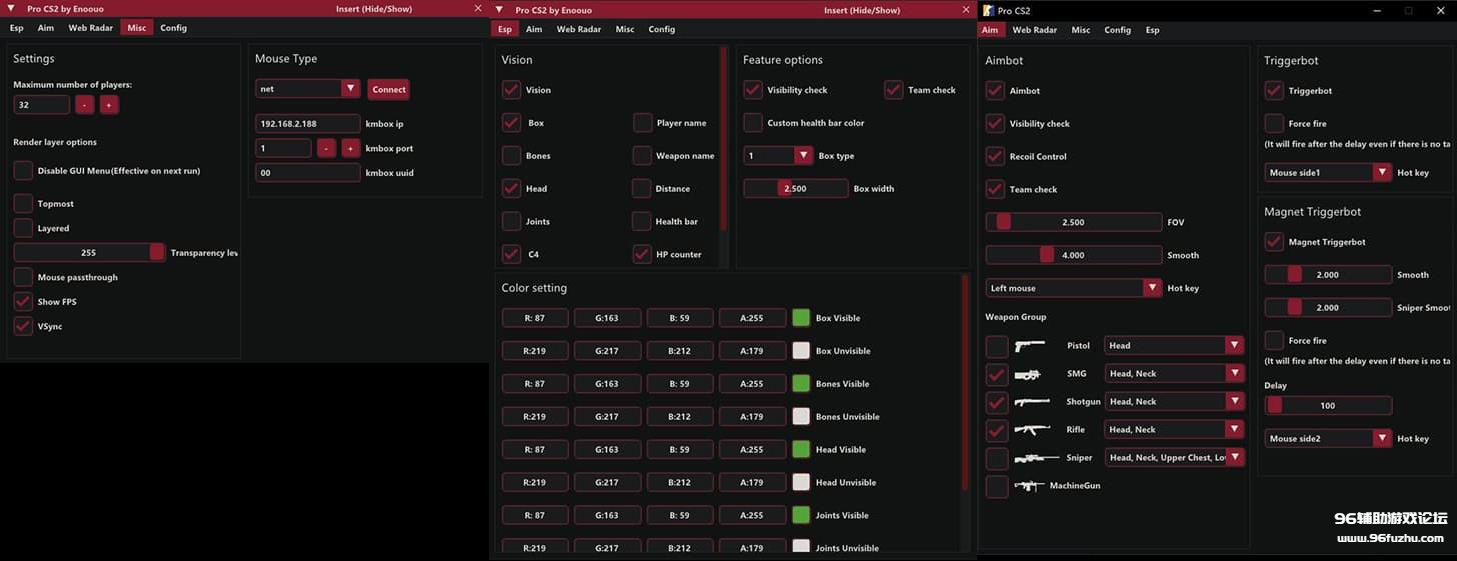Click the Pro CS2 app icon in the right title bar
Screen dimensions: 1457x561
(x=988, y=10)
